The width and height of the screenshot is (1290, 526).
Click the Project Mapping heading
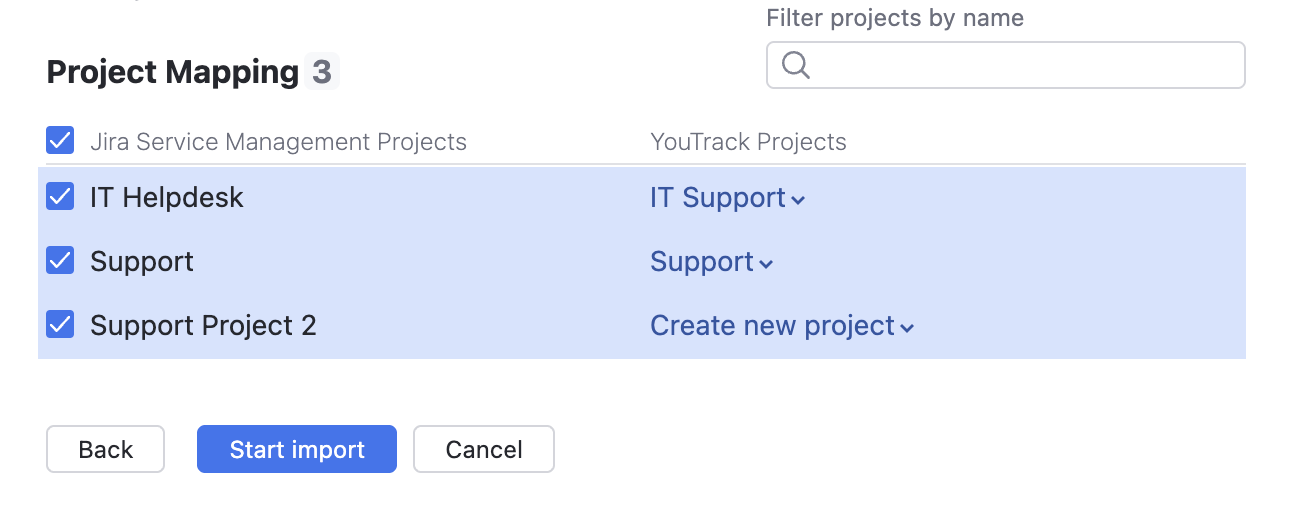[x=172, y=72]
